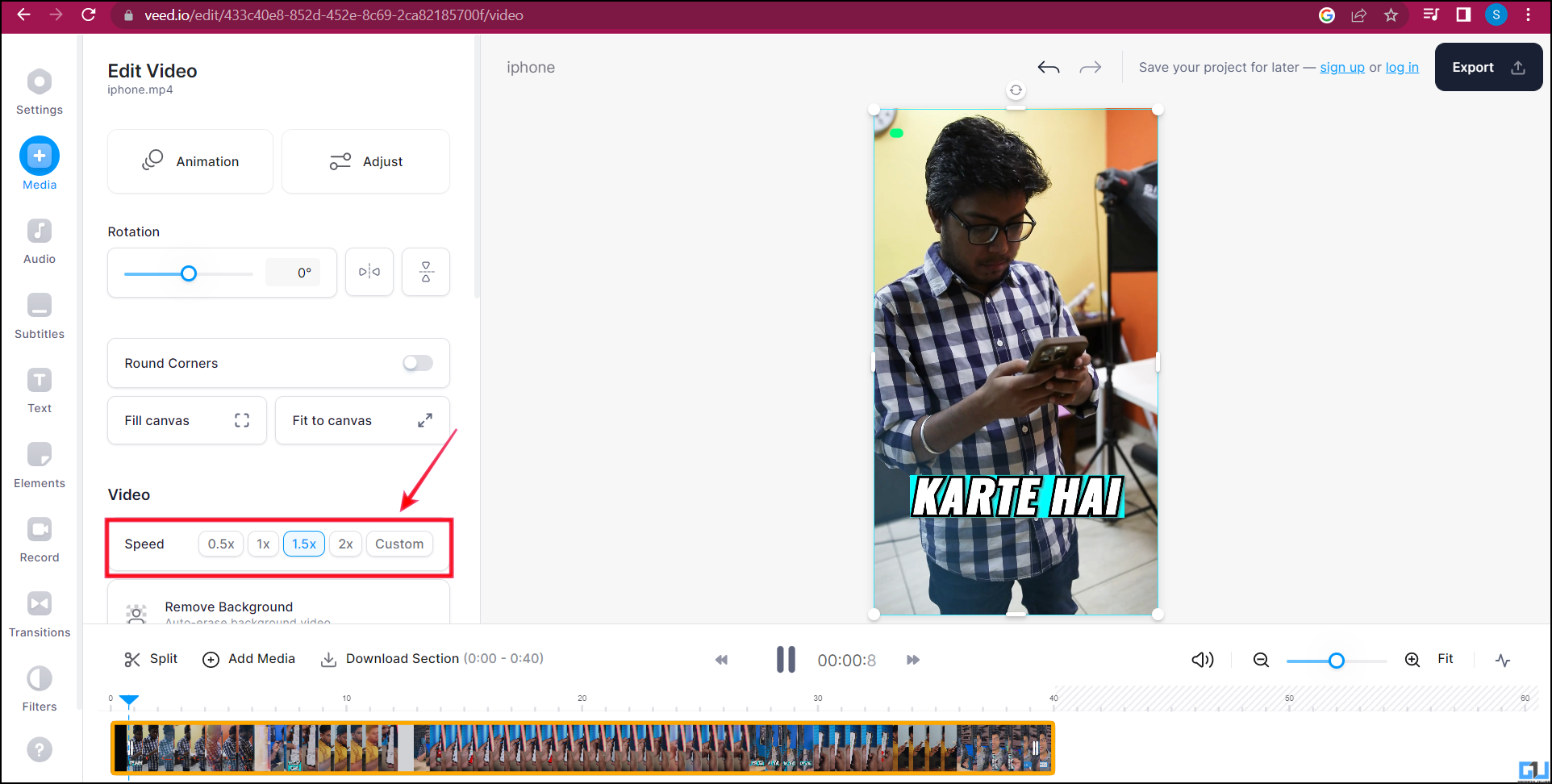The width and height of the screenshot is (1552, 784).
Task: Select the Text tool in the sidebar
Action: 39,387
